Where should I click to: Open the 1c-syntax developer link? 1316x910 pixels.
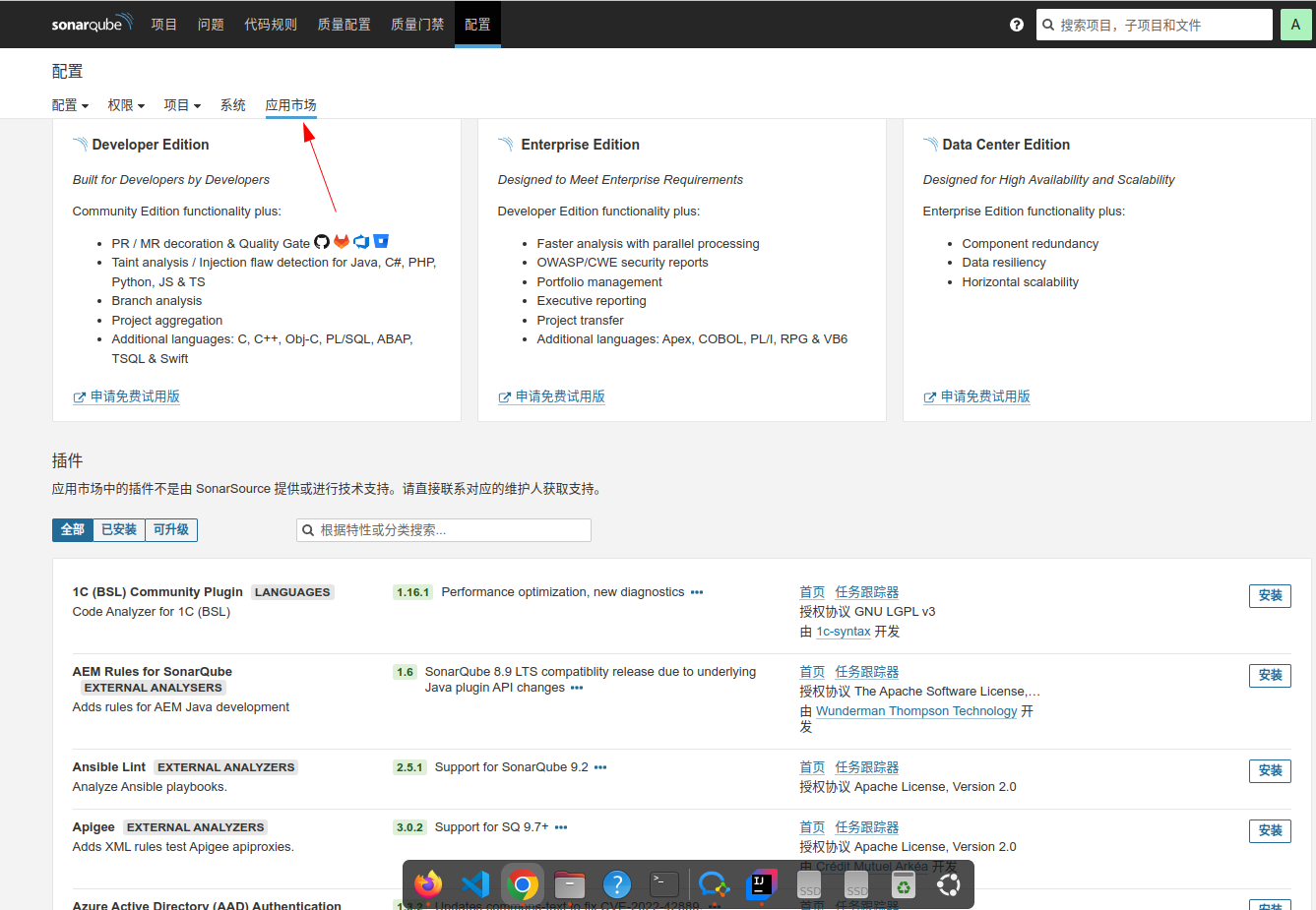[844, 632]
